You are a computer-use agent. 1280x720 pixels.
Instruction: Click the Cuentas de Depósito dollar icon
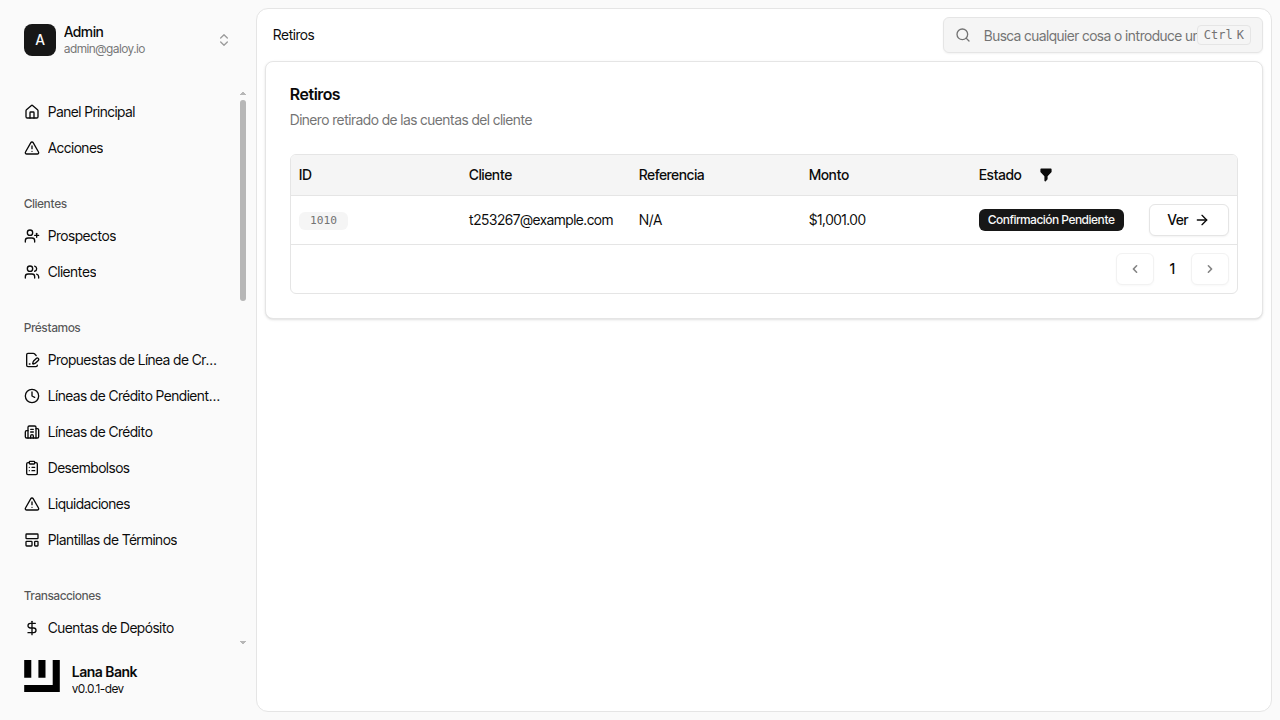click(x=32, y=628)
